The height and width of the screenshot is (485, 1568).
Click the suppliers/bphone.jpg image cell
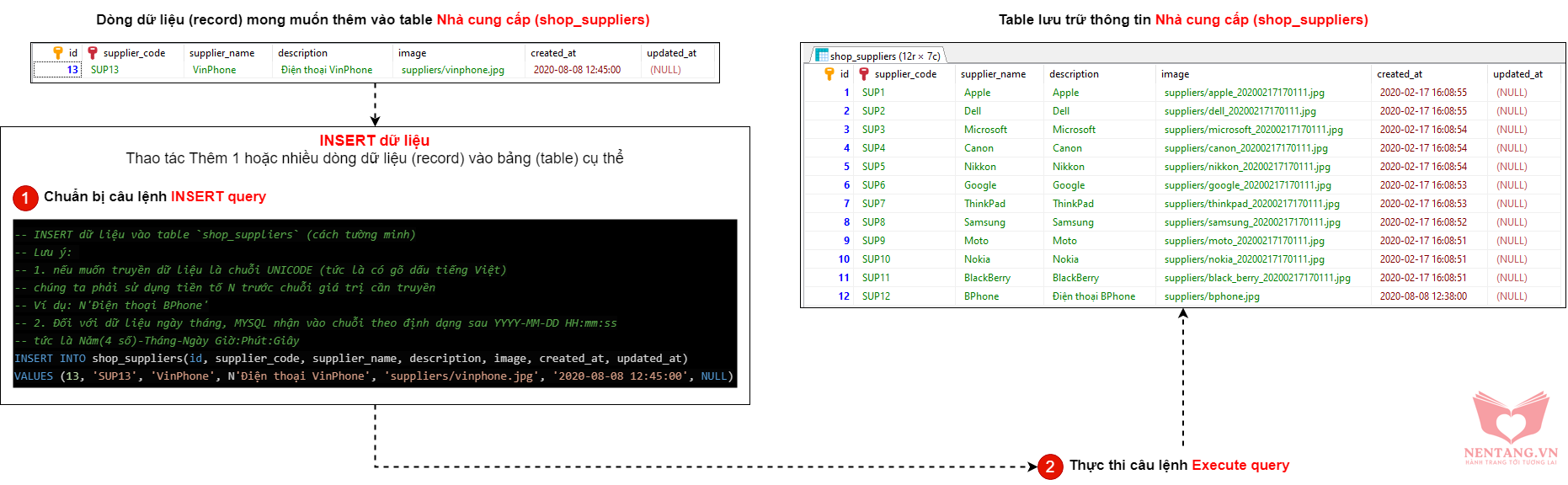pos(1212,296)
